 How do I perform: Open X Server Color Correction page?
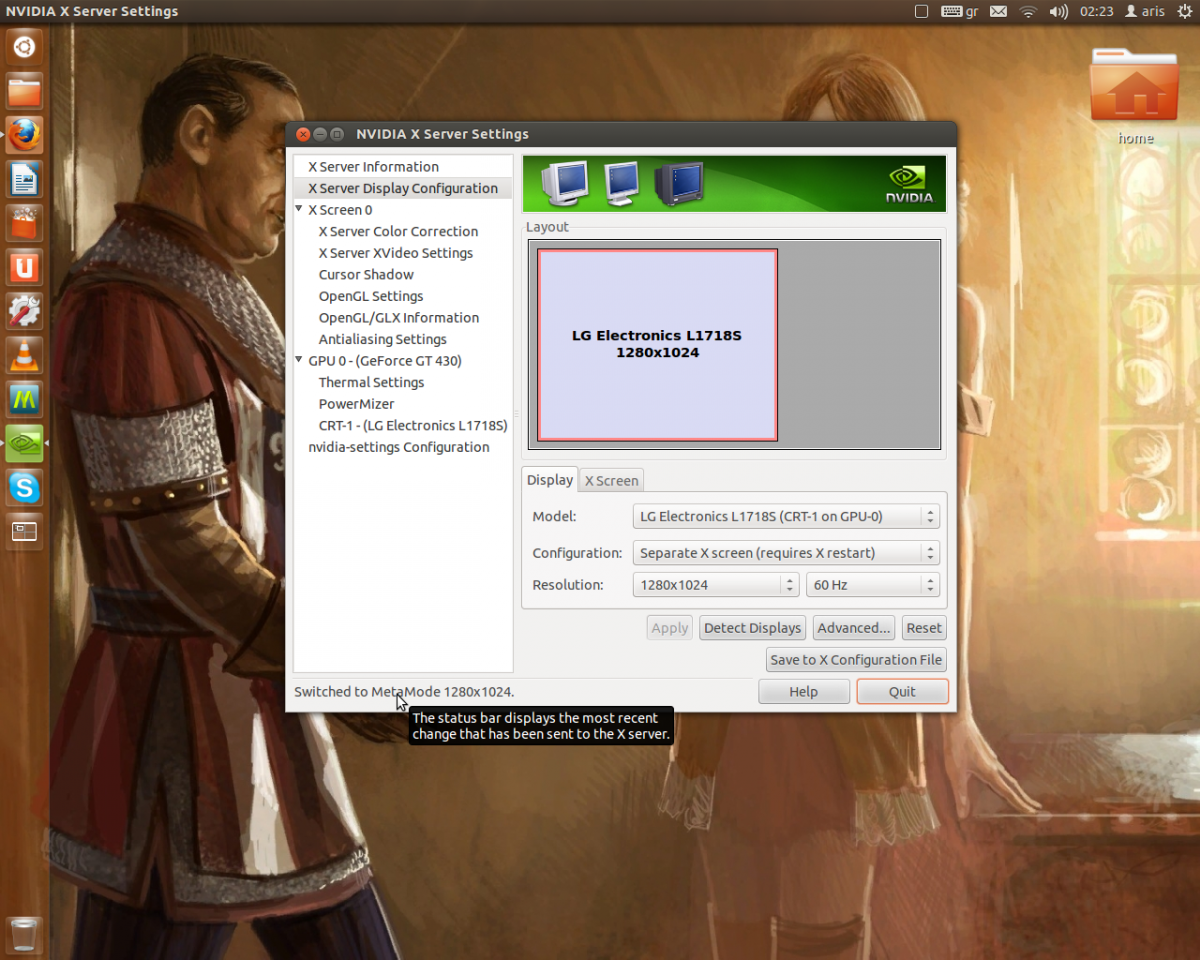[398, 231]
